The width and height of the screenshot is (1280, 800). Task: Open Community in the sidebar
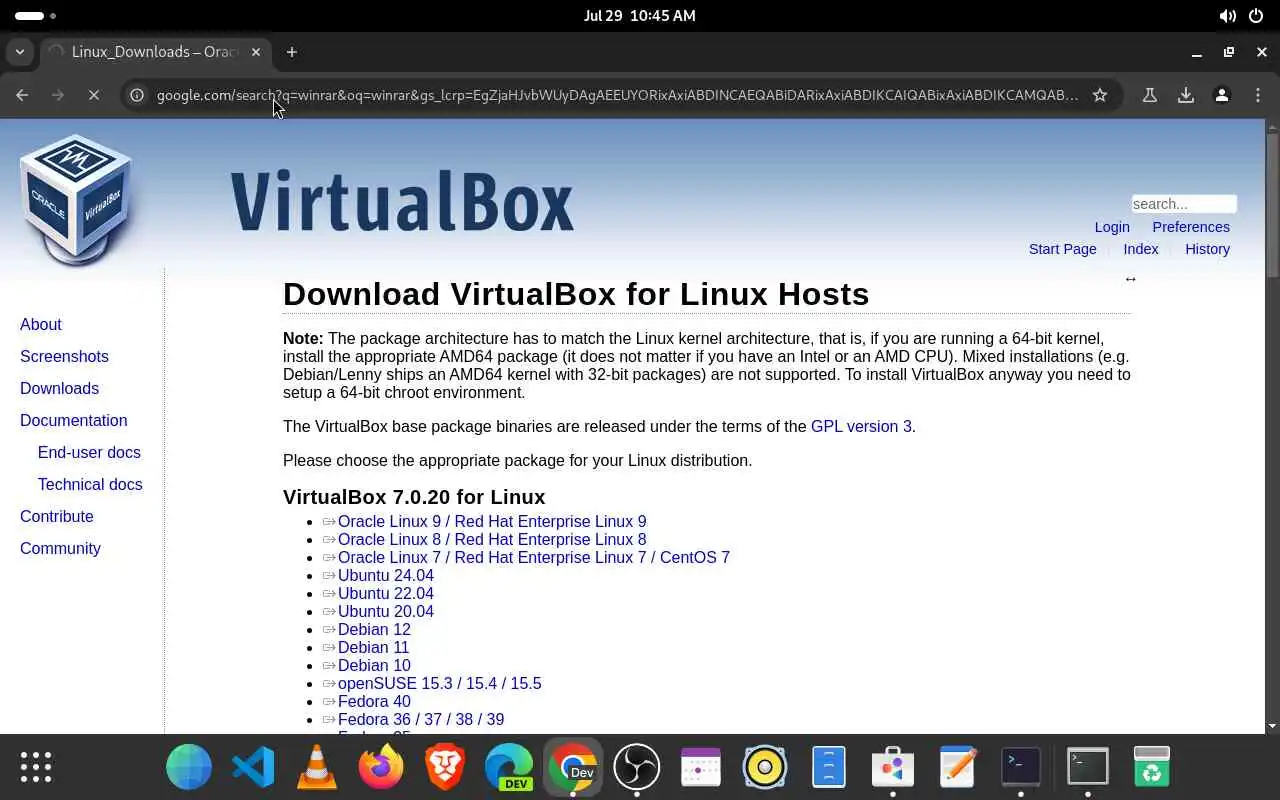(x=60, y=548)
